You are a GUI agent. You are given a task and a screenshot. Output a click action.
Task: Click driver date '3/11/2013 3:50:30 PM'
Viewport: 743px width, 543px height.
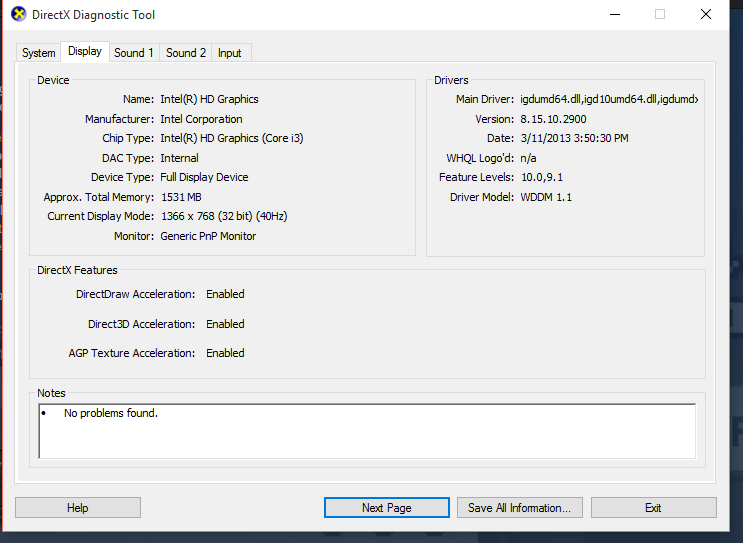coord(574,138)
